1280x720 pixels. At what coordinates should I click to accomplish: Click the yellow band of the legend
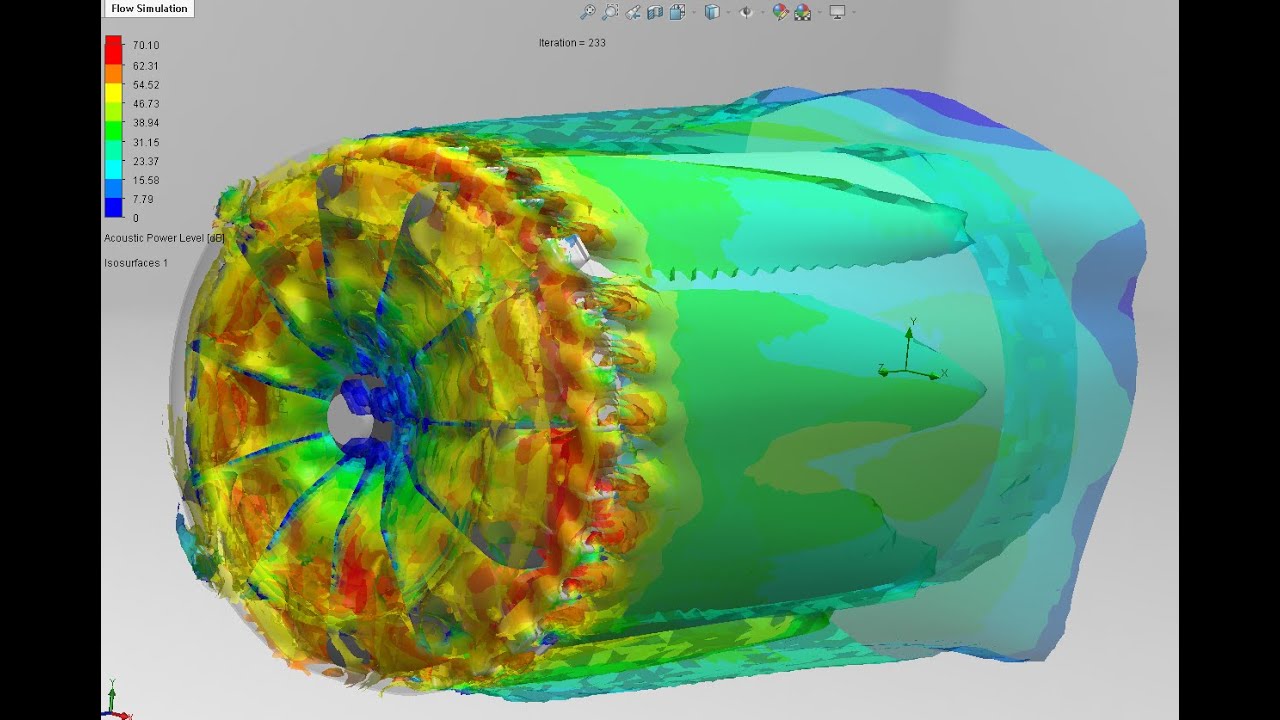tap(114, 94)
